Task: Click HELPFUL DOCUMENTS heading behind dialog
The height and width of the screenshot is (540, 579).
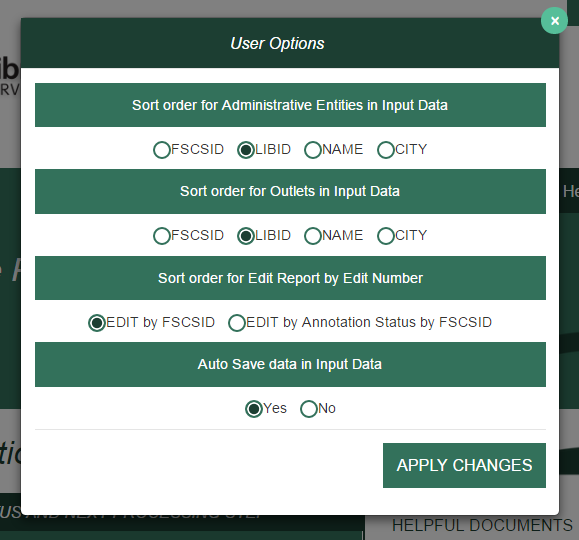Action: click(482, 525)
